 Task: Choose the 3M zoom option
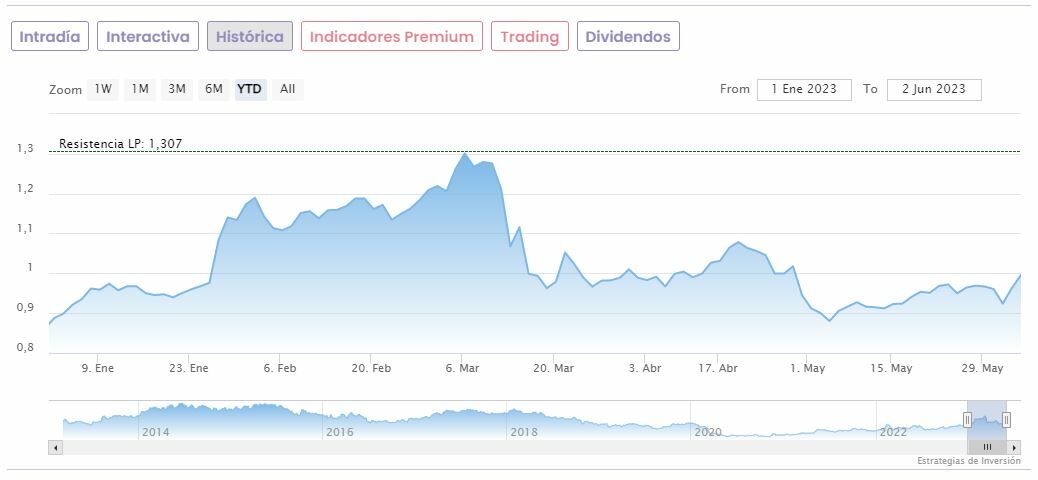coord(177,89)
